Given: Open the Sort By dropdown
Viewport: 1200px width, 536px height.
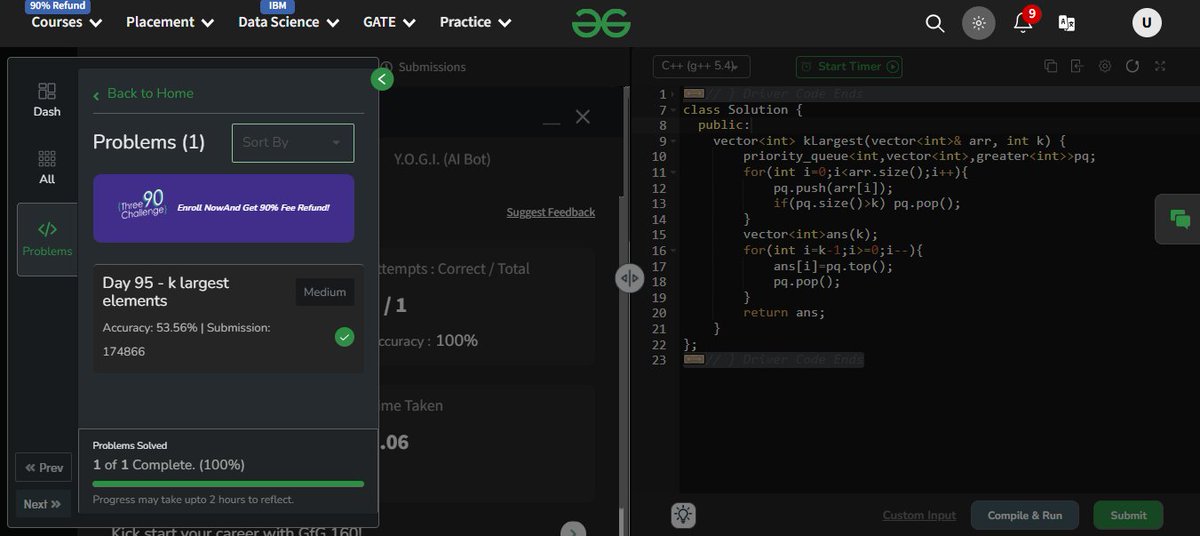Looking at the screenshot, I should 293,142.
